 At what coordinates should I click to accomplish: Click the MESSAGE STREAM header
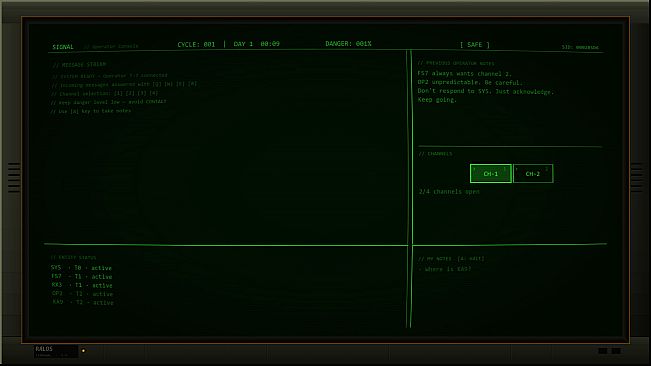point(79,65)
